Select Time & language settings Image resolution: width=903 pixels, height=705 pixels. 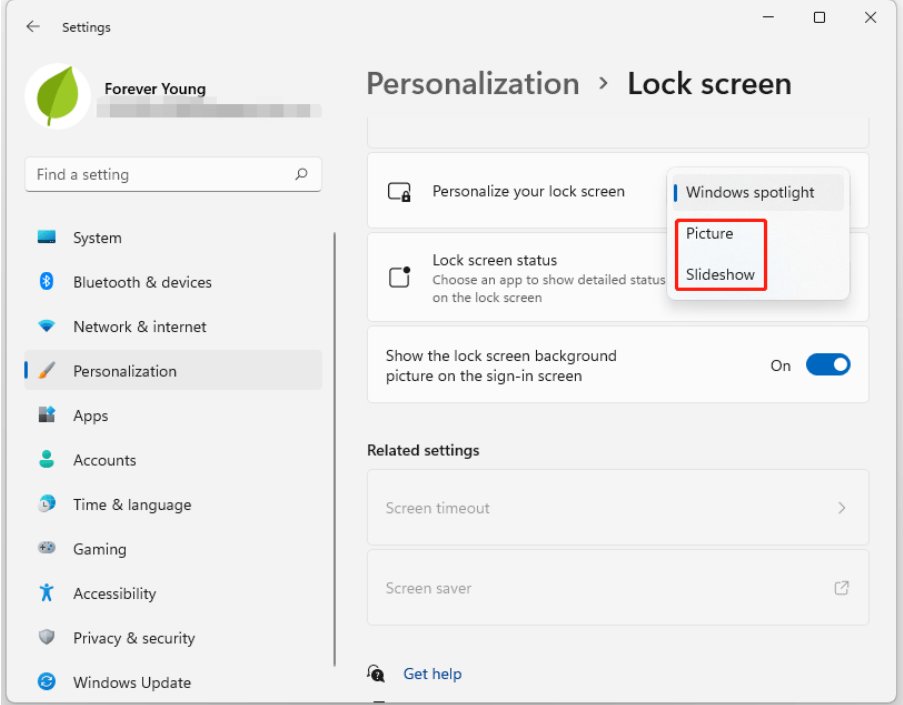click(131, 504)
